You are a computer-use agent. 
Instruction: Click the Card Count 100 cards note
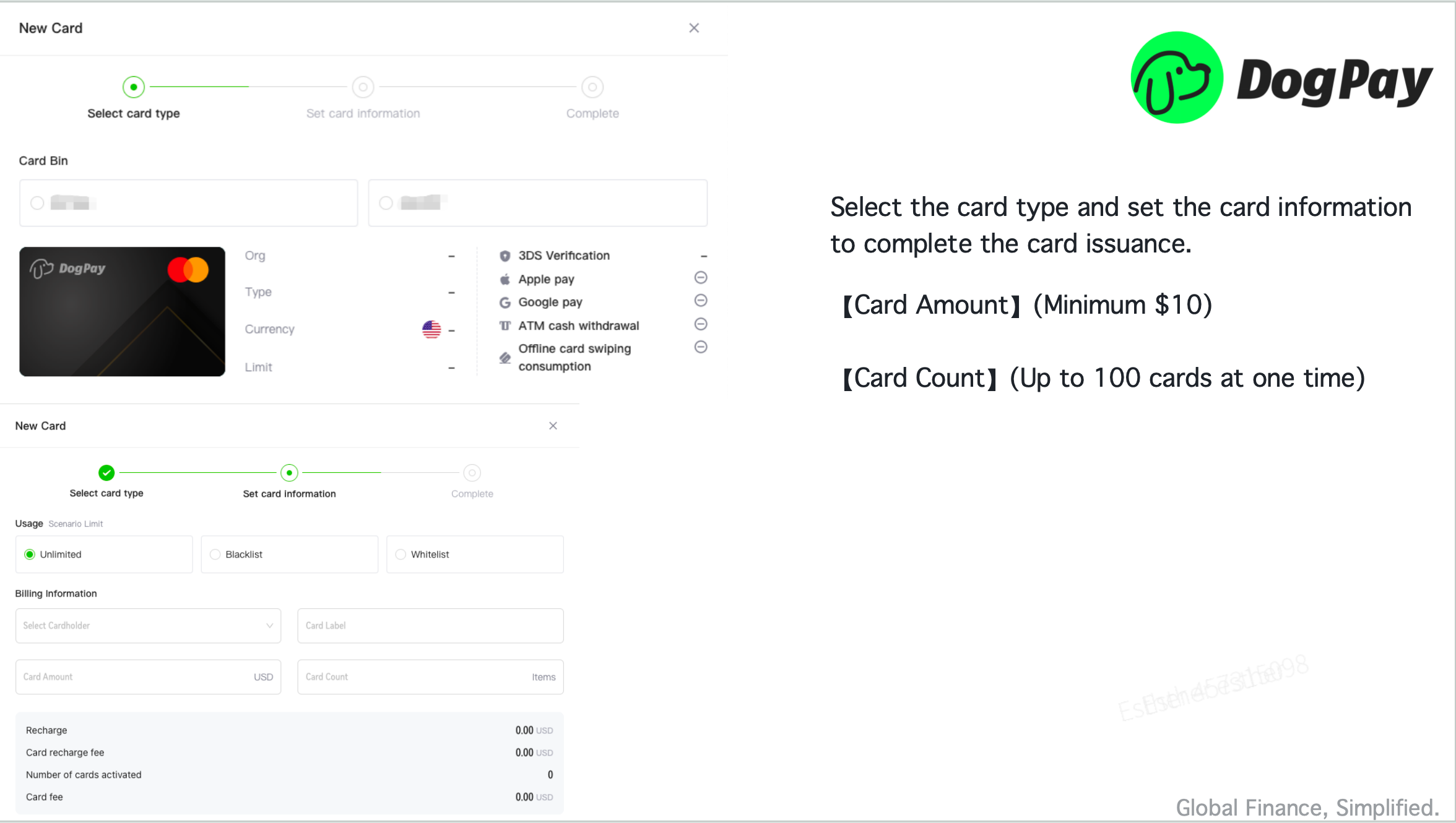tap(1103, 378)
